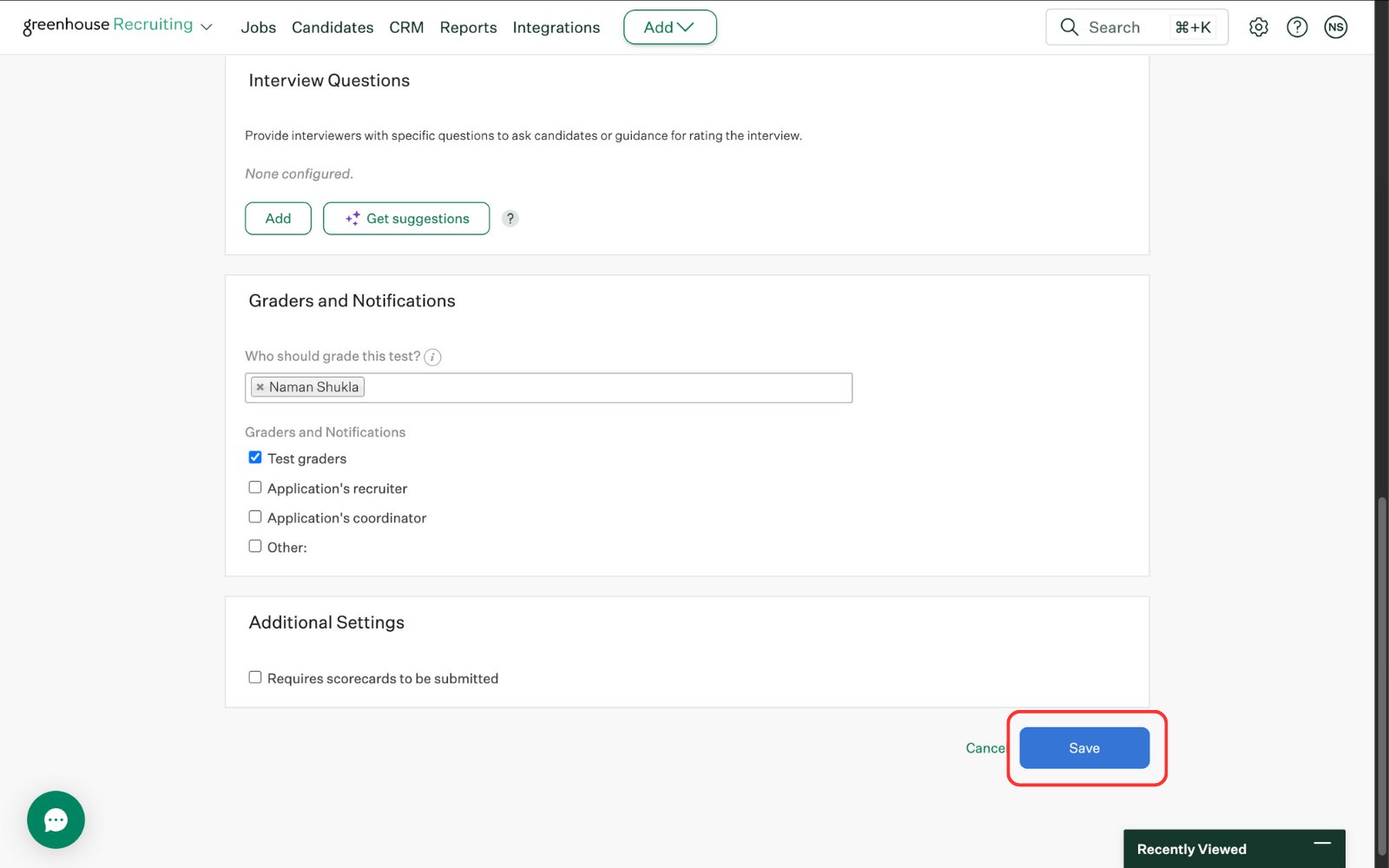
Task: Add an interview question
Action: click(278, 219)
